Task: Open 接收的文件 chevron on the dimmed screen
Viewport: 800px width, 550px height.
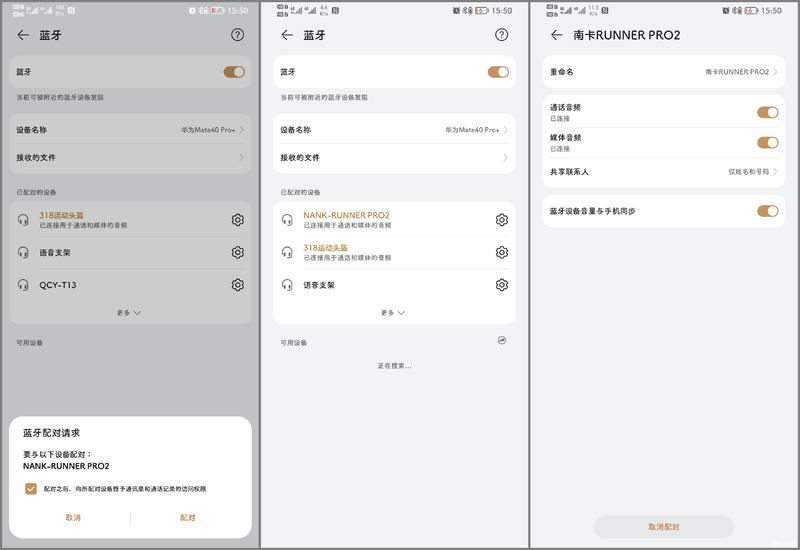Action: click(241, 157)
